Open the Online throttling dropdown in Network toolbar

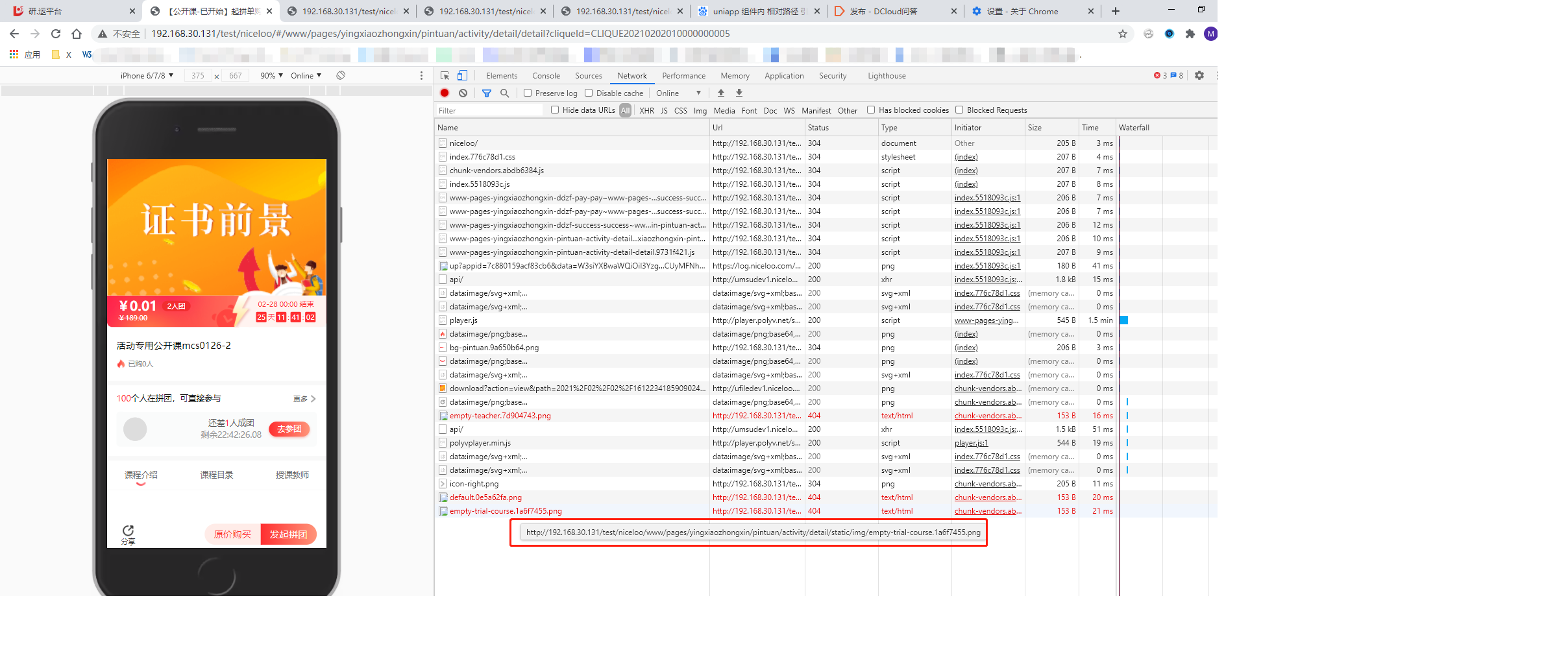pyautogui.click(x=678, y=93)
